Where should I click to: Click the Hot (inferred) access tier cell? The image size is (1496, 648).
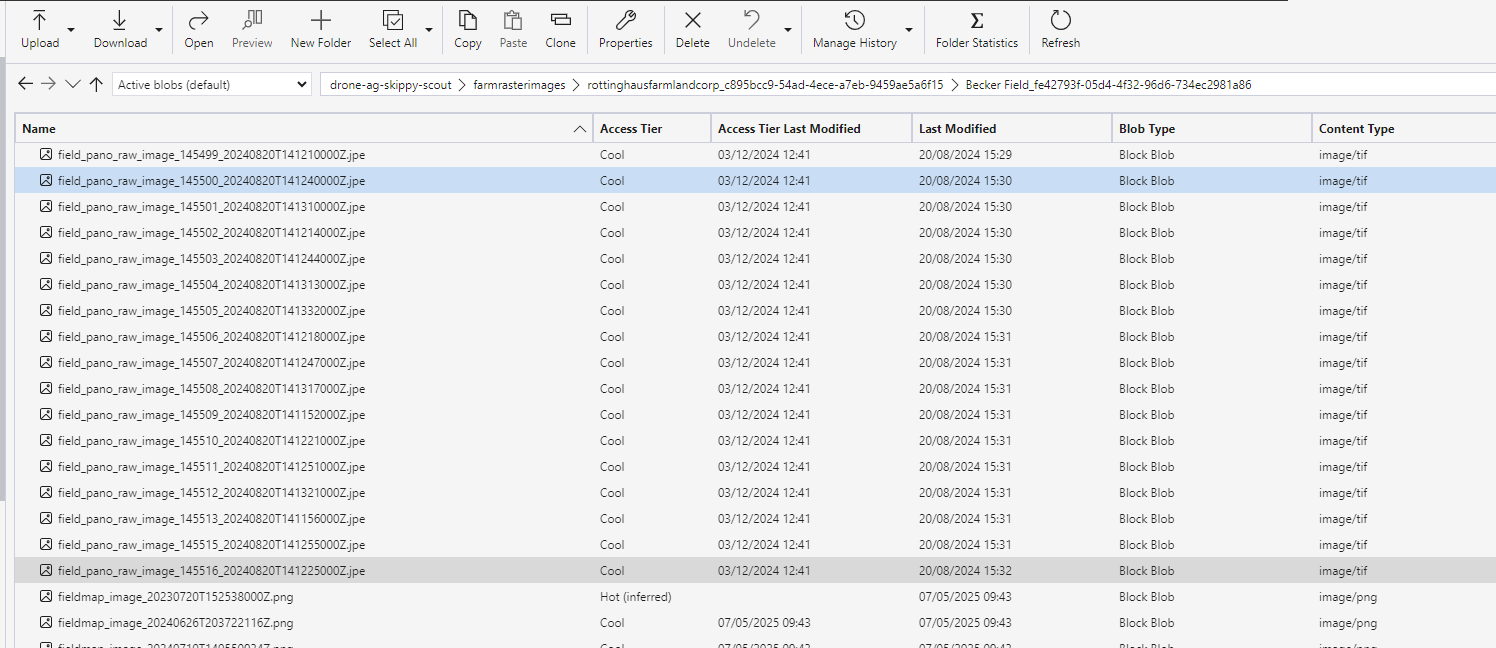(x=636, y=597)
